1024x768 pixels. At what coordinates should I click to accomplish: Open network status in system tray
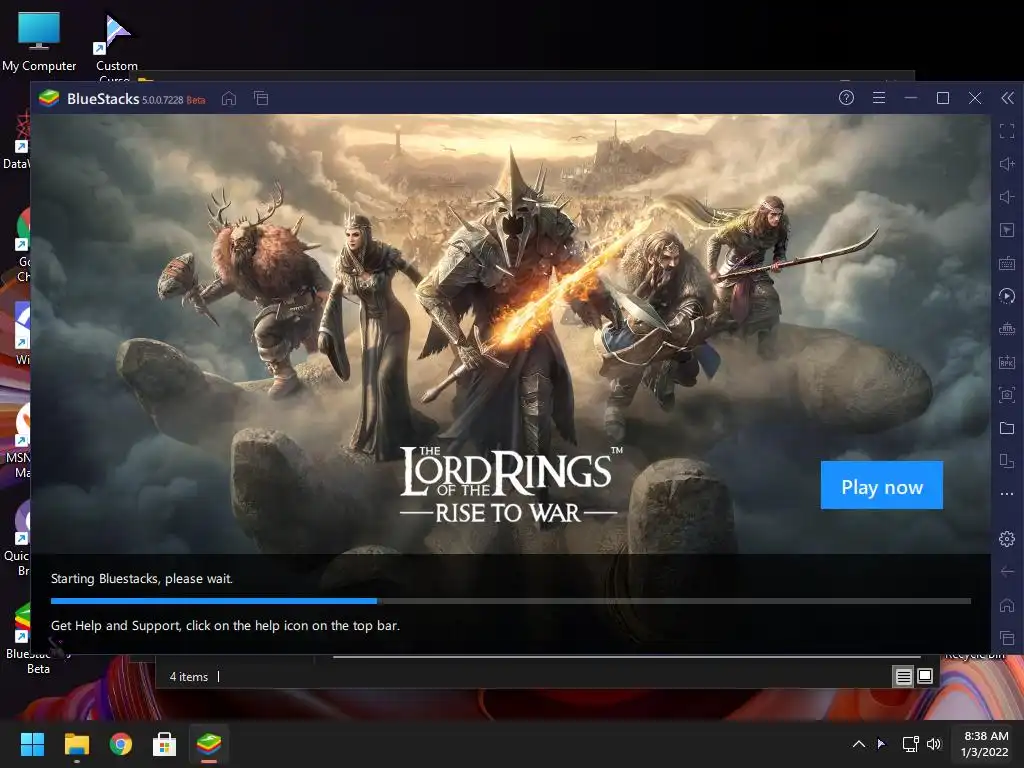(910, 744)
